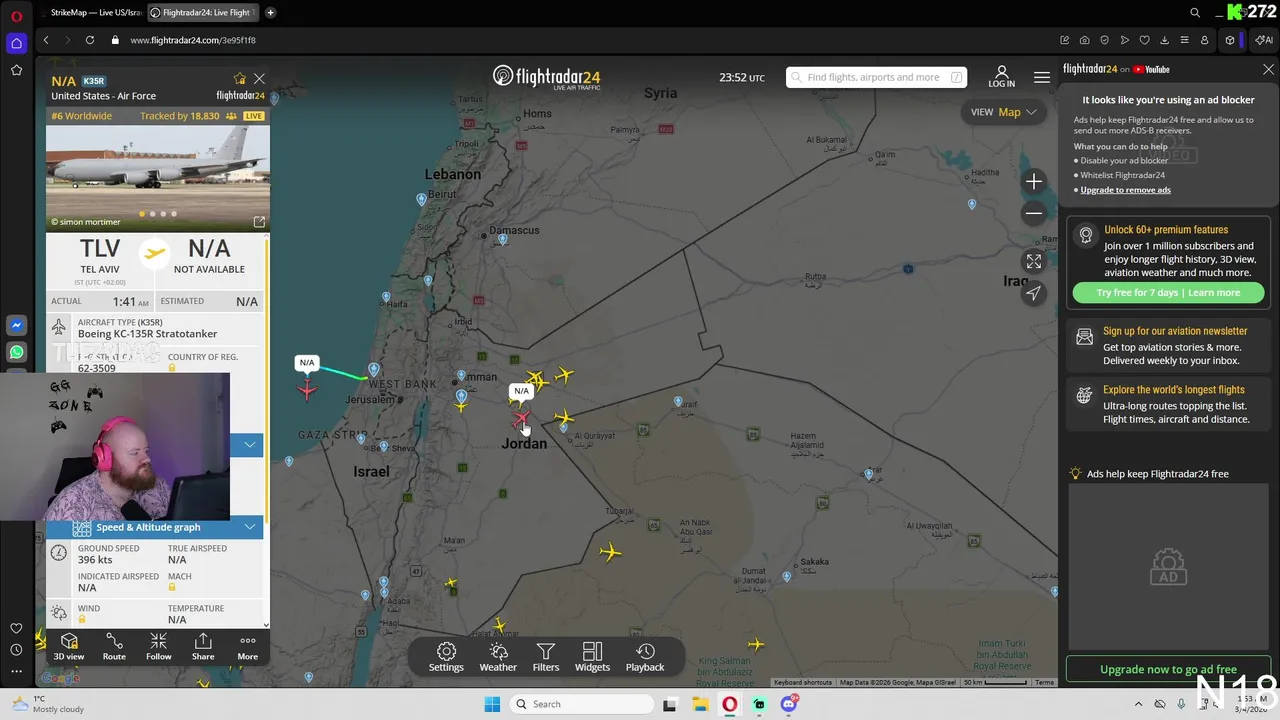Click Upgrade to remove ads link

click(x=1125, y=190)
